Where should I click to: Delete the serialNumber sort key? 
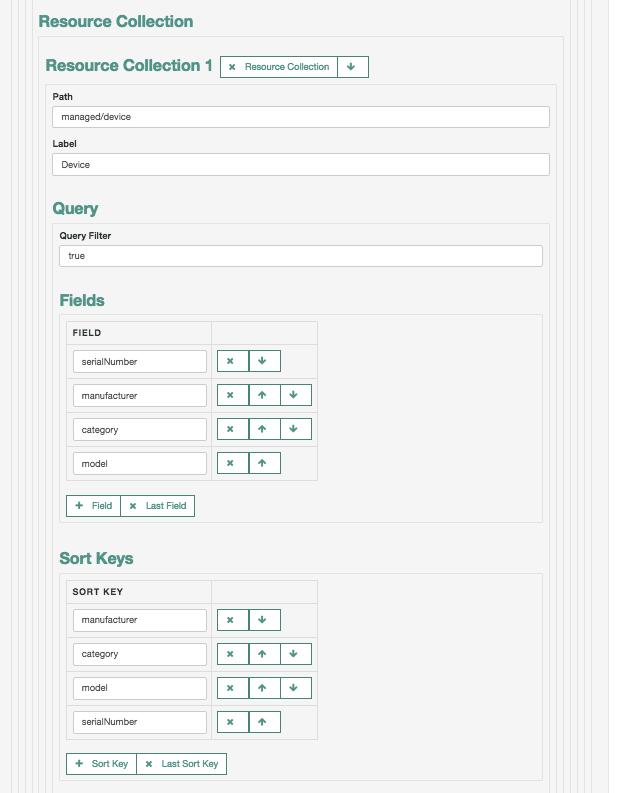click(x=233, y=722)
